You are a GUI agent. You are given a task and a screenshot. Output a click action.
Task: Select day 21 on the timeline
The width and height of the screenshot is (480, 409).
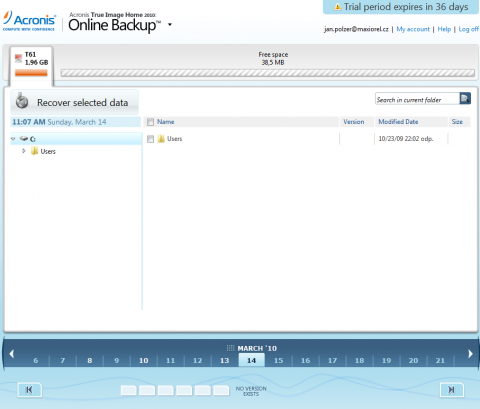(x=441, y=360)
